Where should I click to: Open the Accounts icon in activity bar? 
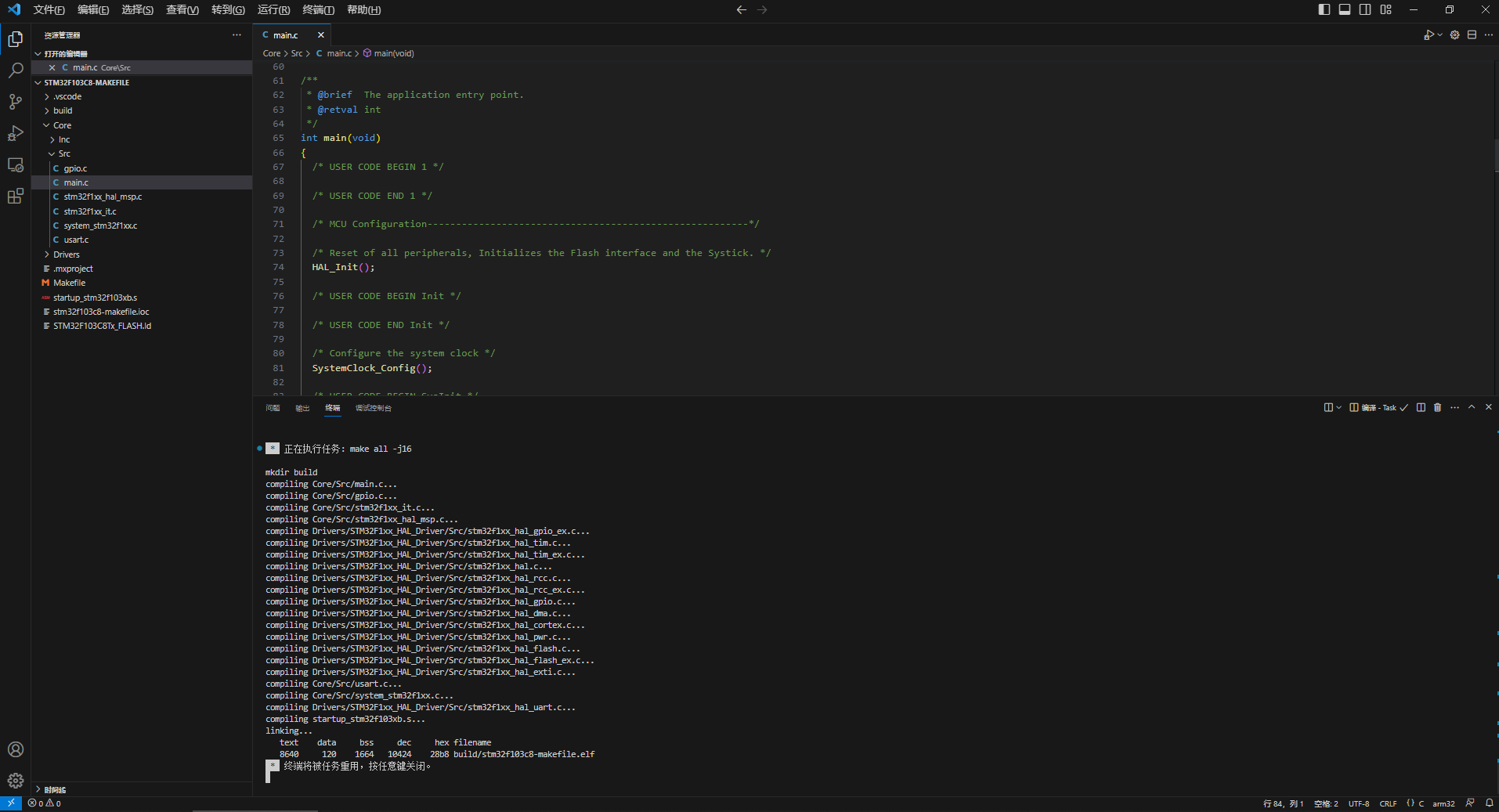click(16, 749)
